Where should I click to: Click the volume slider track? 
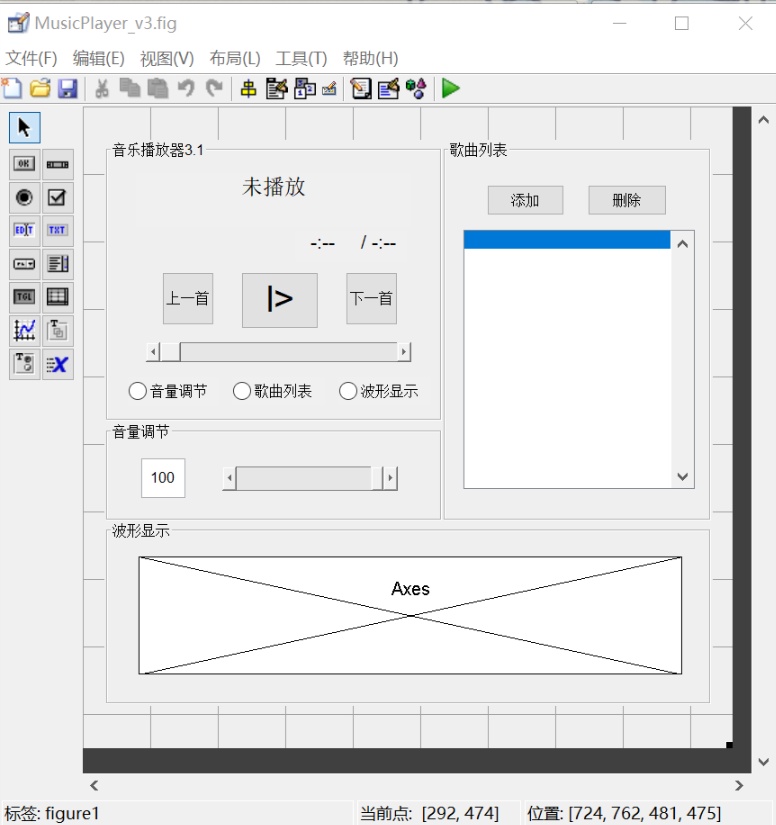304,478
